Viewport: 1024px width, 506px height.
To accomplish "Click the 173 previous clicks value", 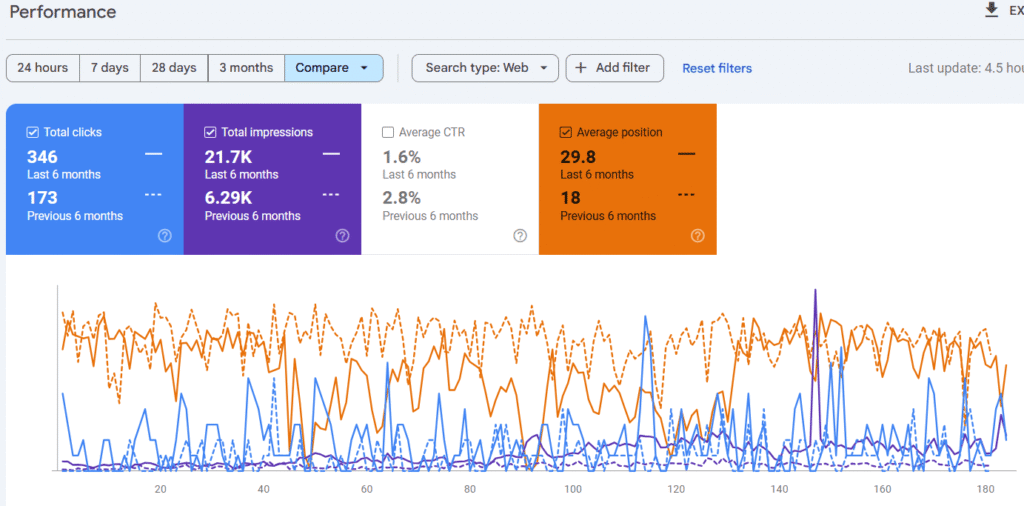I will [x=42, y=198].
